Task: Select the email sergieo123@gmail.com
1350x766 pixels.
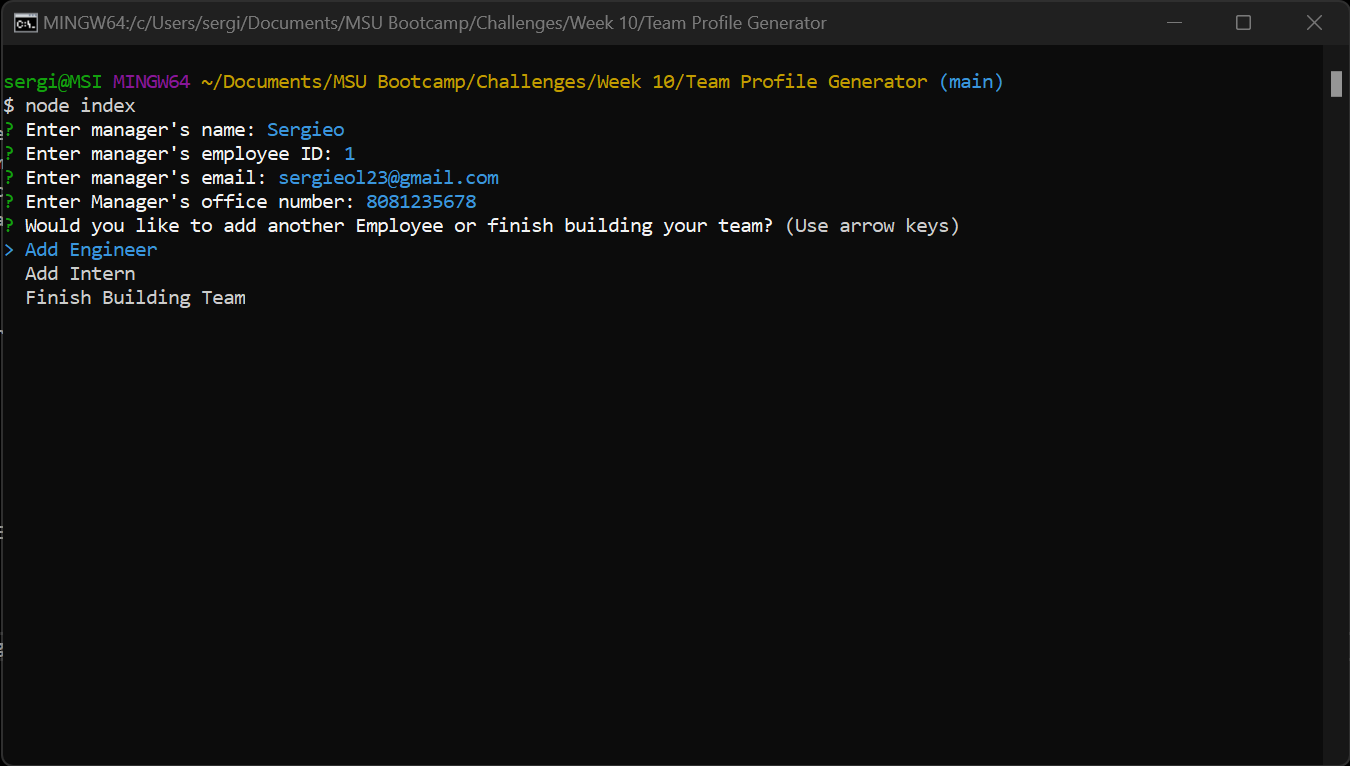Action: point(388,177)
